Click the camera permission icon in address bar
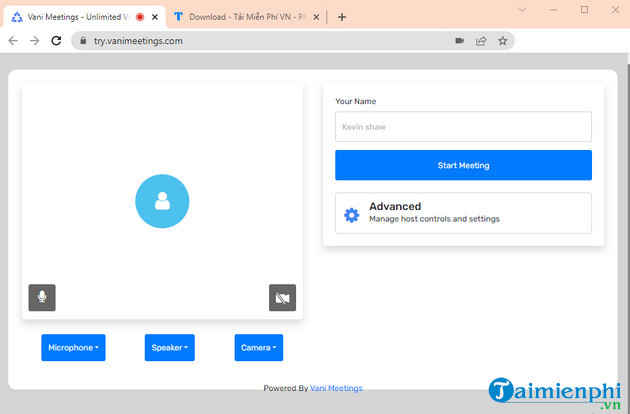Screen dimensions: 630x414 coord(460,41)
